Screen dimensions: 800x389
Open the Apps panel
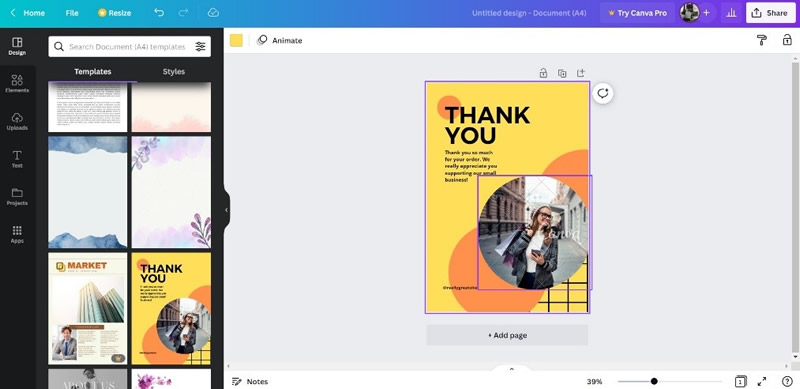[x=17, y=234]
